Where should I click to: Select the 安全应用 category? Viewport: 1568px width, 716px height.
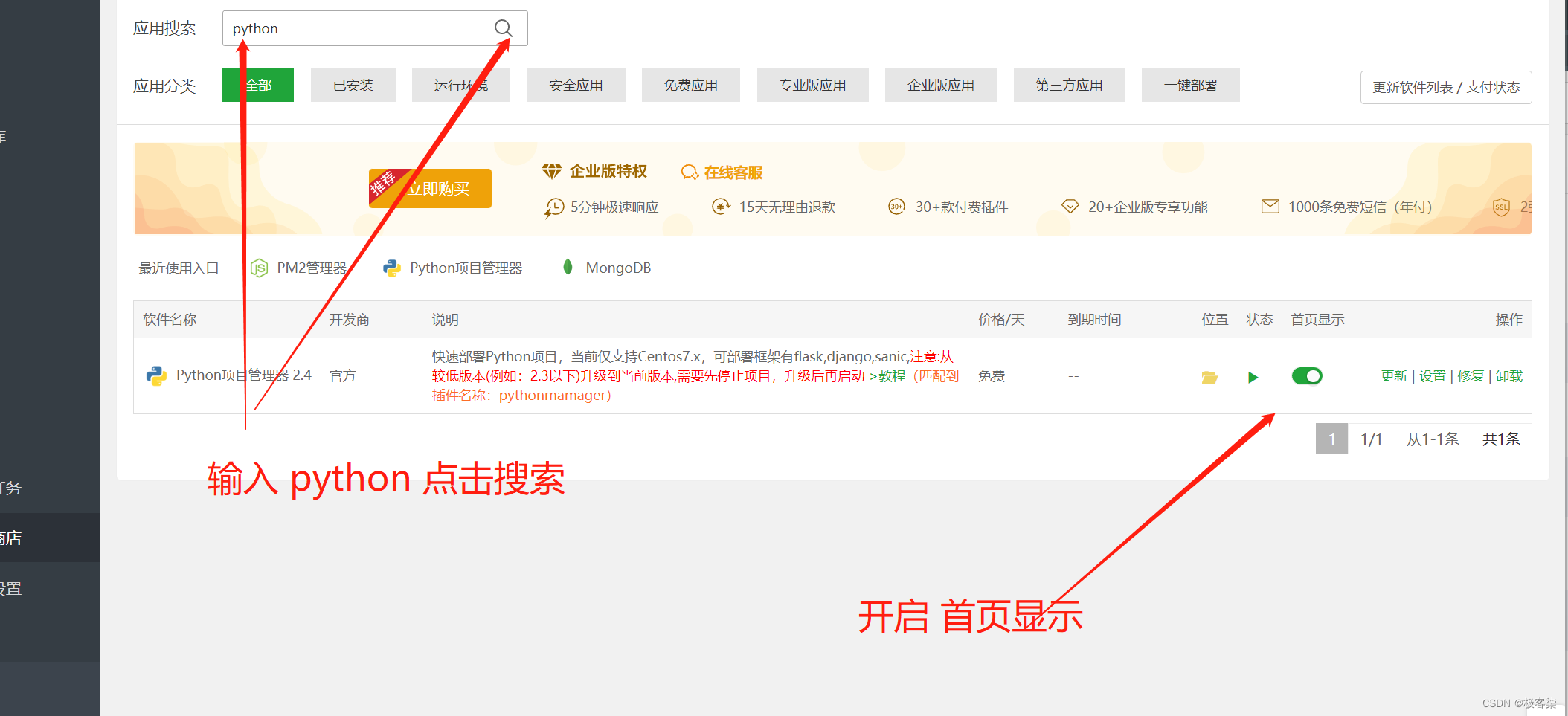576,86
